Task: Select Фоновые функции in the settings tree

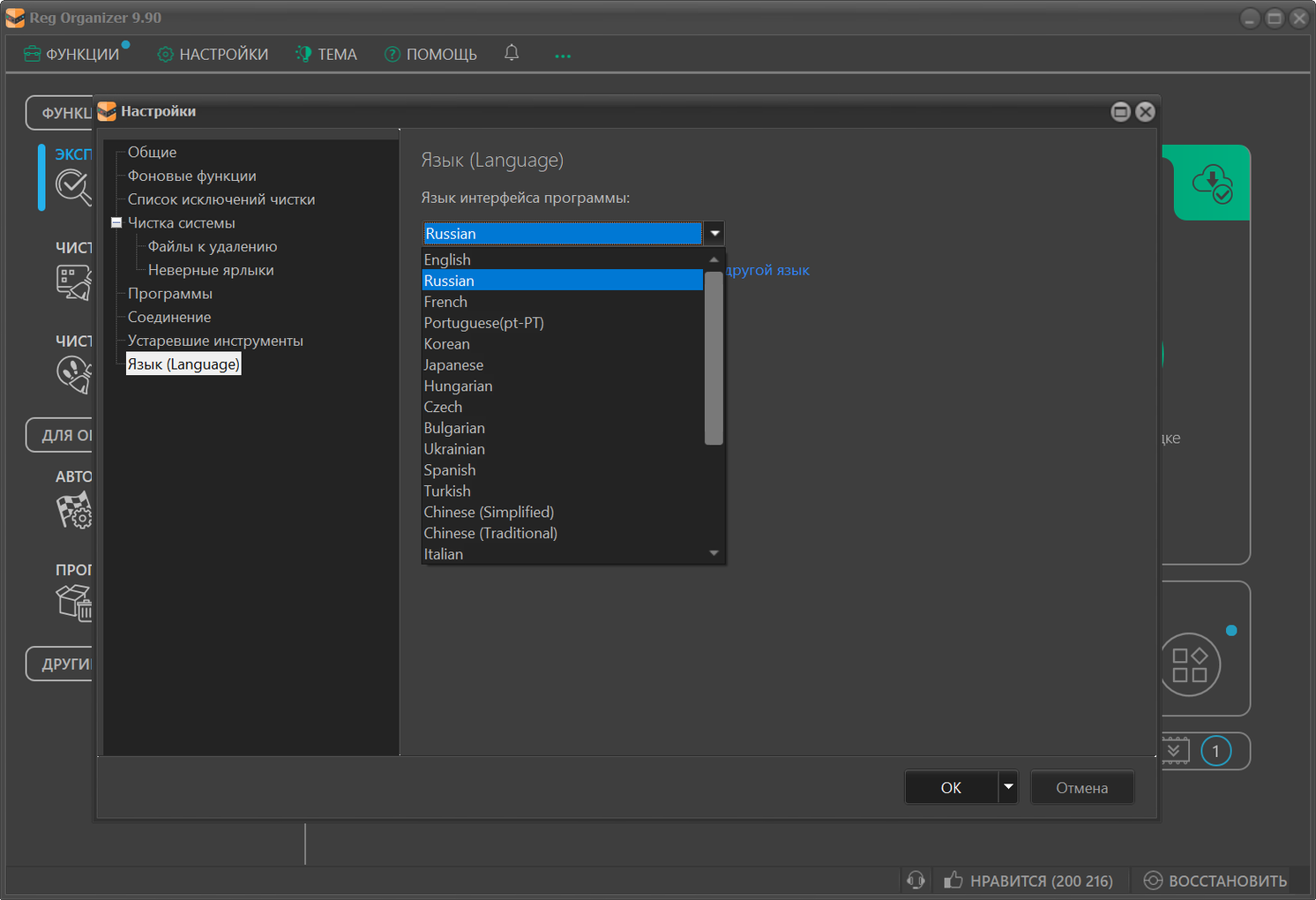Action: pyautogui.click(x=191, y=176)
